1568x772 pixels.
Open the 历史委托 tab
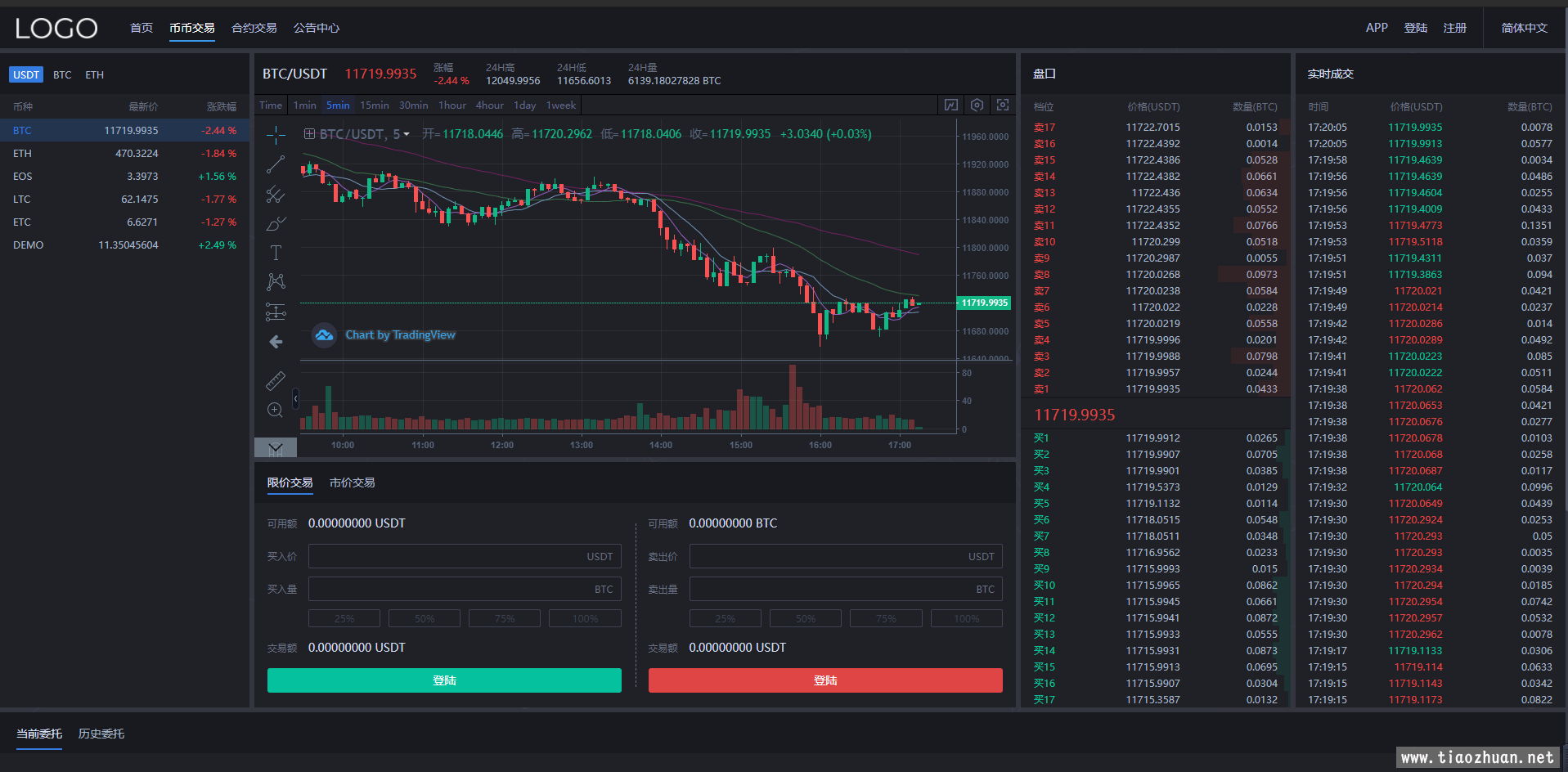(101, 734)
